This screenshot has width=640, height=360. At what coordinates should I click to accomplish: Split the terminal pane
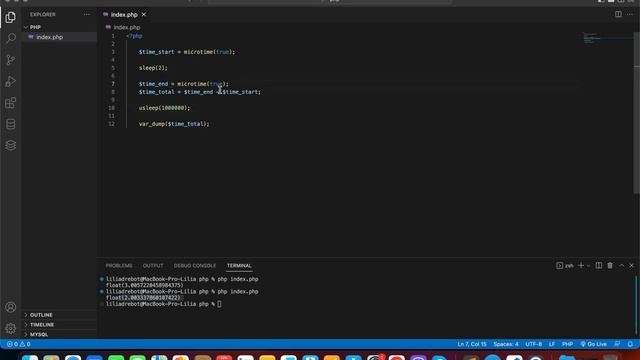599,266
